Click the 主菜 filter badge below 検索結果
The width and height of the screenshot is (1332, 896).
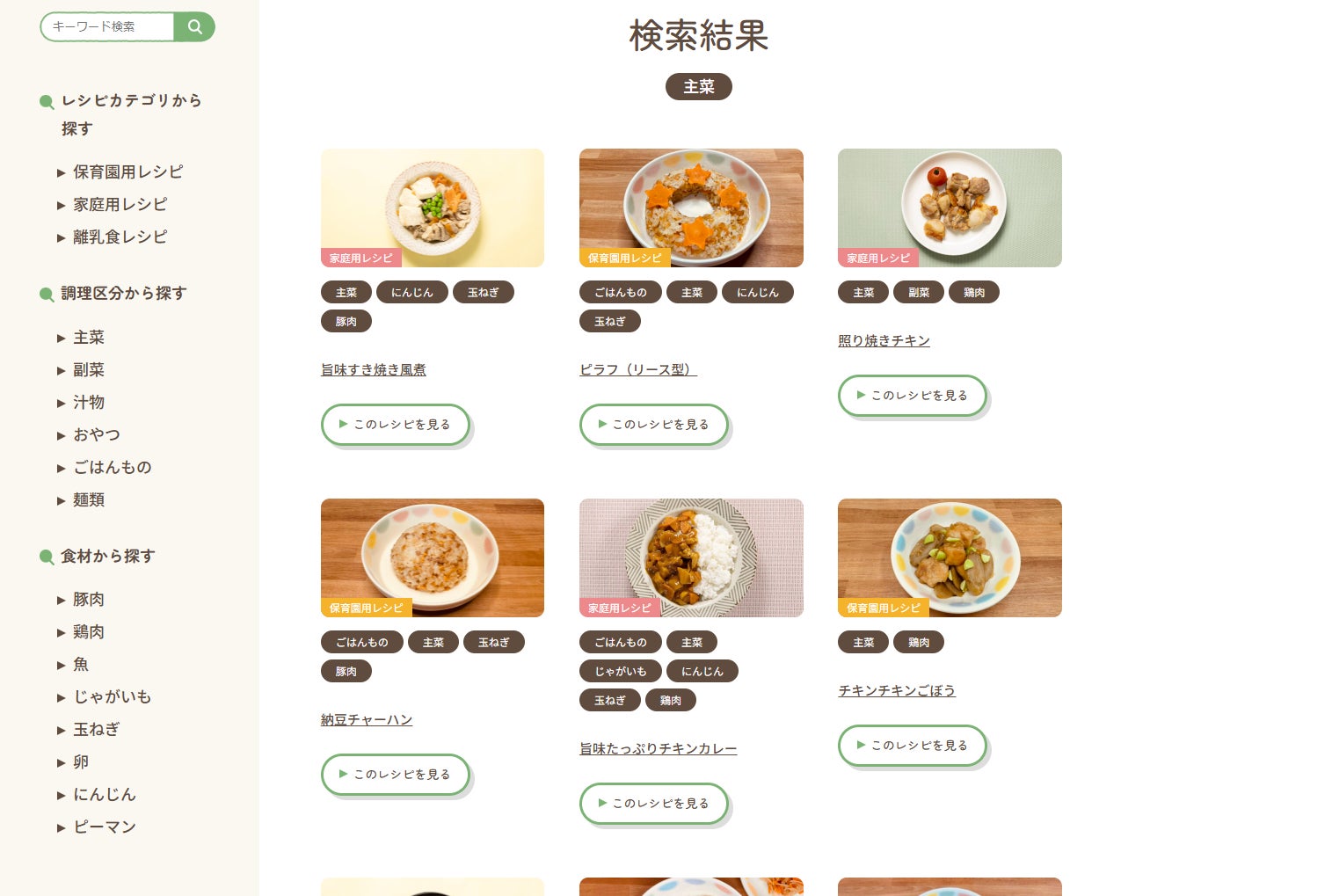(699, 87)
